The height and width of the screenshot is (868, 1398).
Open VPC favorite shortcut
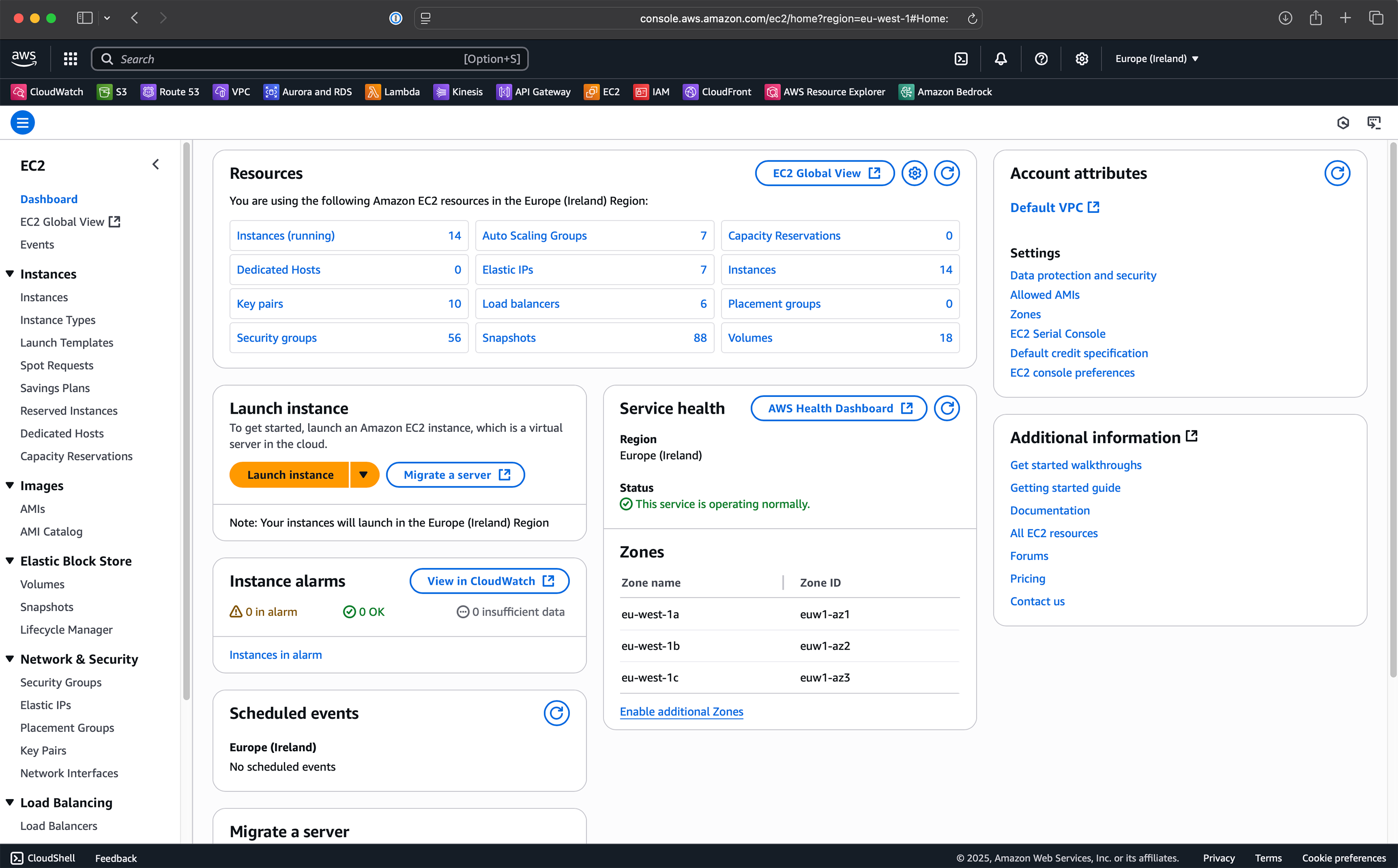pyautogui.click(x=232, y=92)
